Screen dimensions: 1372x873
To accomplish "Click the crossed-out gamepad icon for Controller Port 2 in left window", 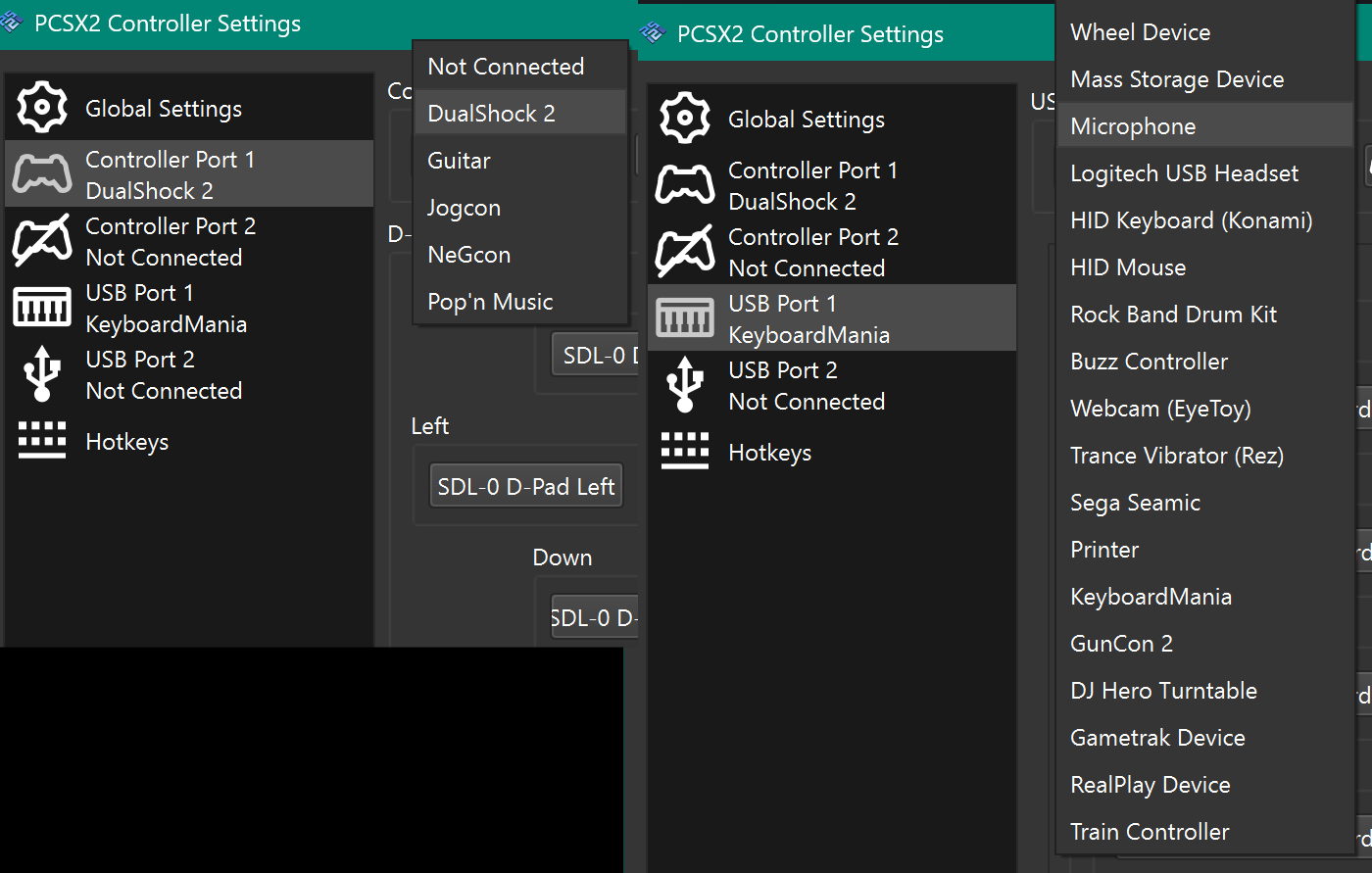I will pos(42,240).
